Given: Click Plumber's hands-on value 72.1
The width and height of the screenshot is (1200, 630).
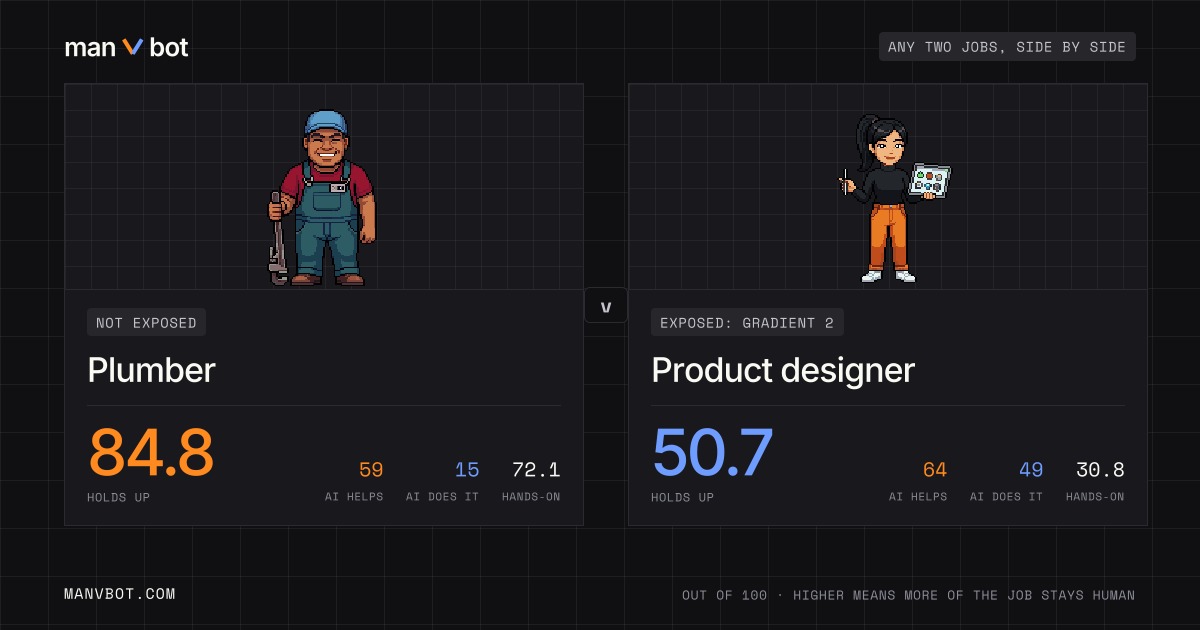Looking at the screenshot, I should tap(536, 470).
